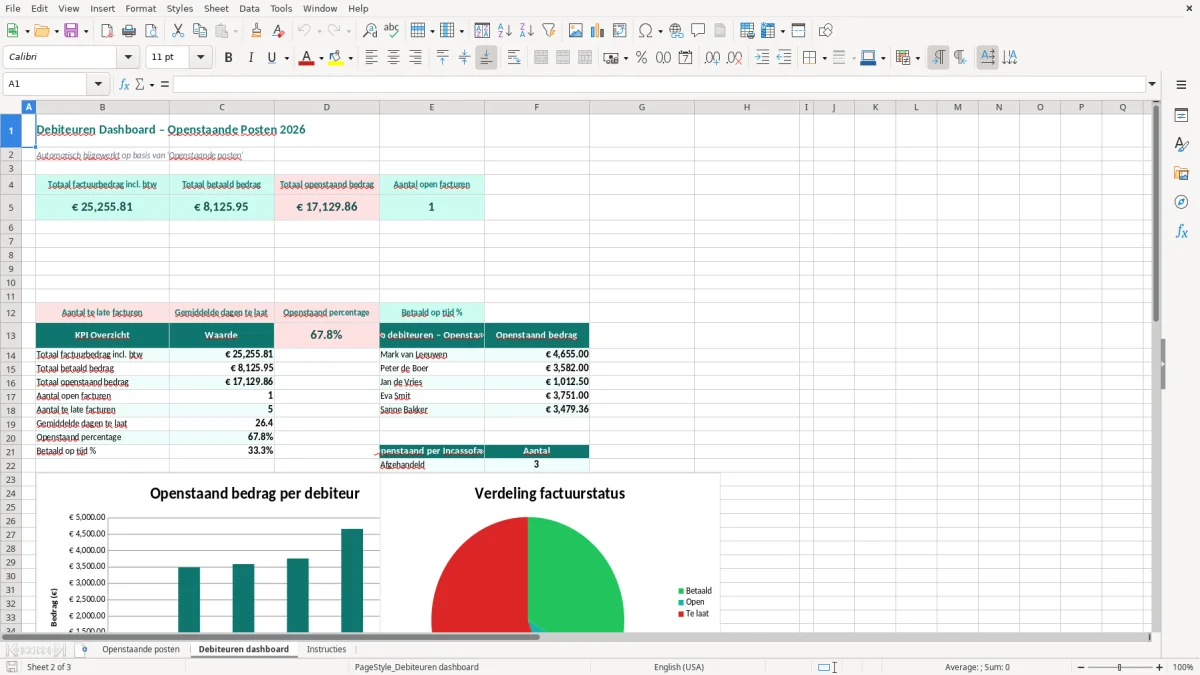The height and width of the screenshot is (675, 1200).
Task: Copy the selection using the copy icon
Action: click(198, 31)
